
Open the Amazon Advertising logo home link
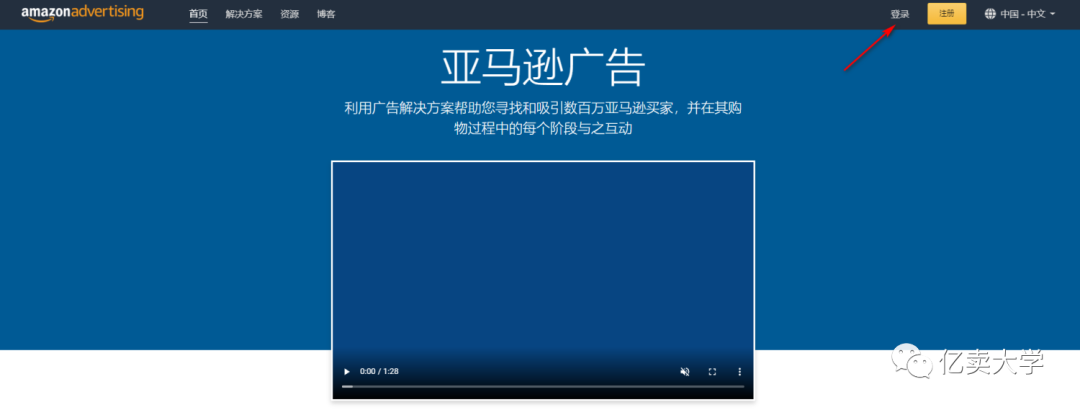82,13
